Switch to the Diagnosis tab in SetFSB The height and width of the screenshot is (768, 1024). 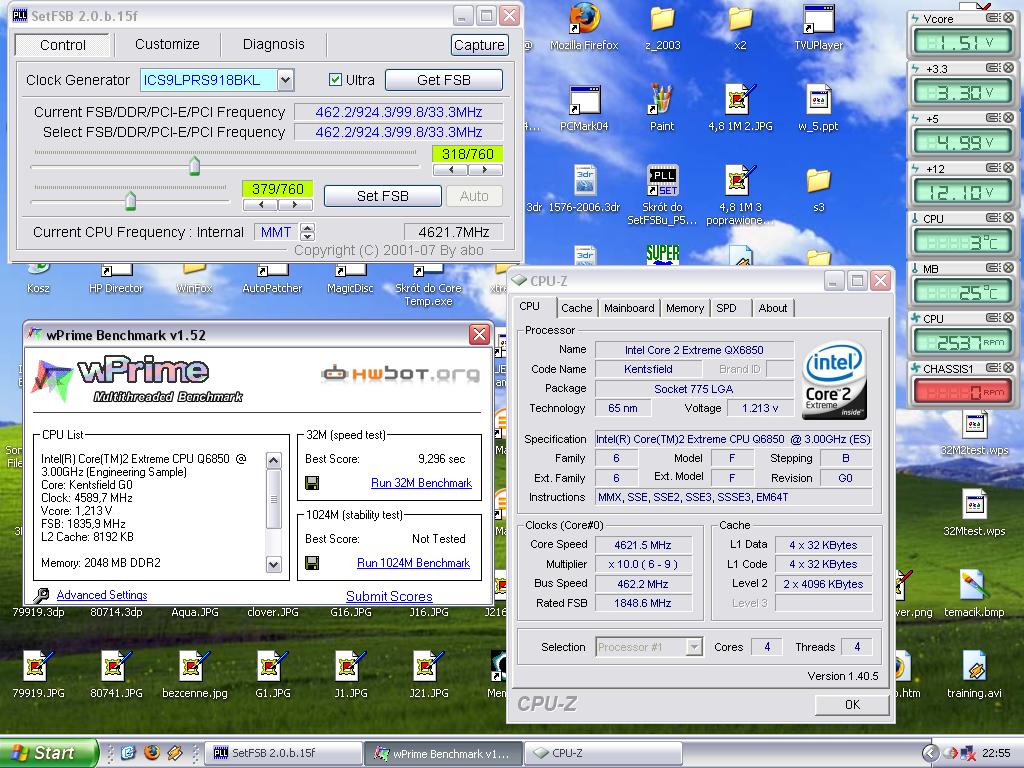click(x=274, y=44)
